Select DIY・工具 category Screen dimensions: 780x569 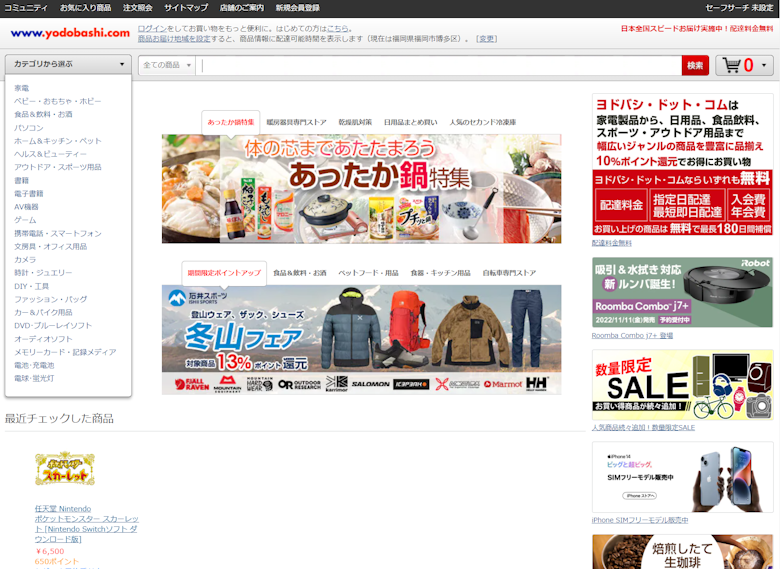point(31,286)
